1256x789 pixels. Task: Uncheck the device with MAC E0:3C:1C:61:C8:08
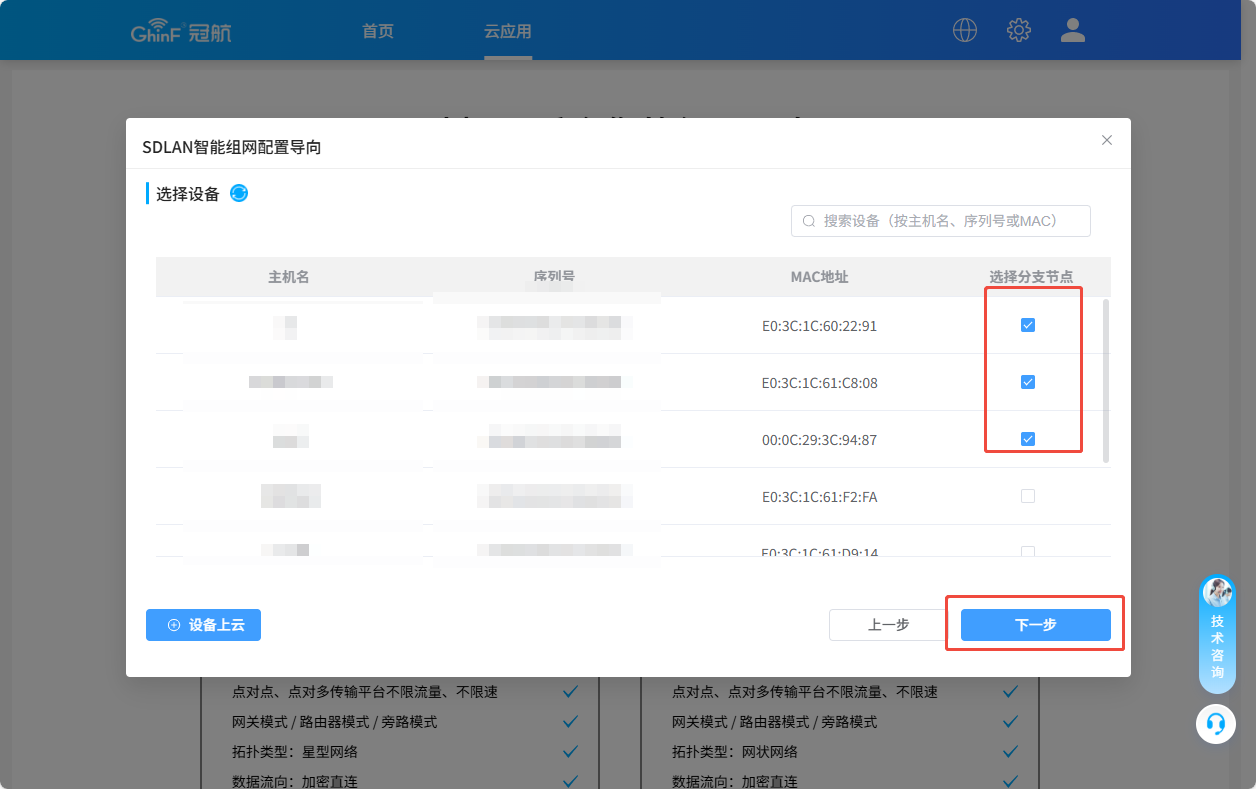point(1028,382)
